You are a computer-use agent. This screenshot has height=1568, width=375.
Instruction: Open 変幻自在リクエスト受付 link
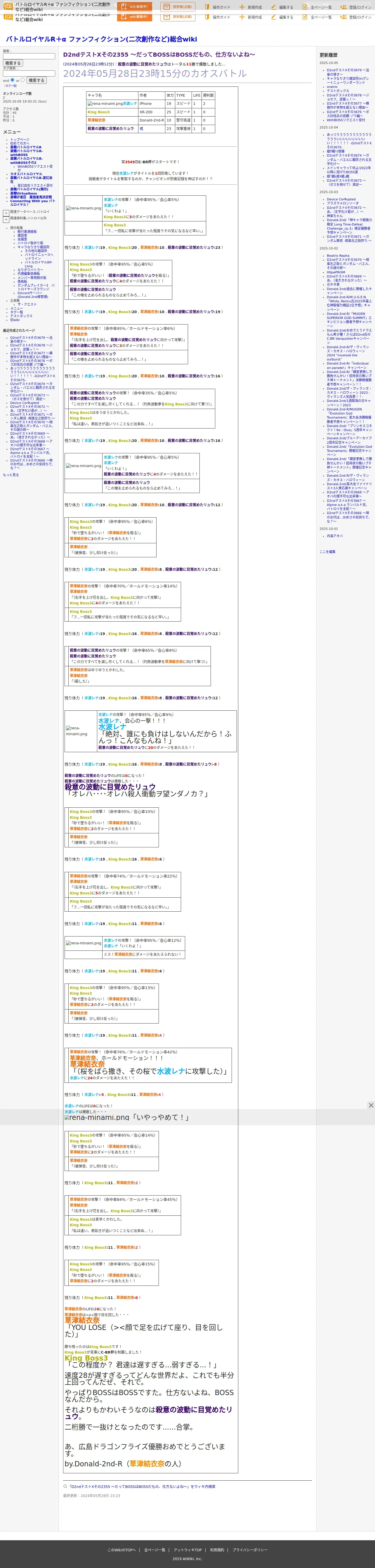pyautogui.click(x=35, y=186)
